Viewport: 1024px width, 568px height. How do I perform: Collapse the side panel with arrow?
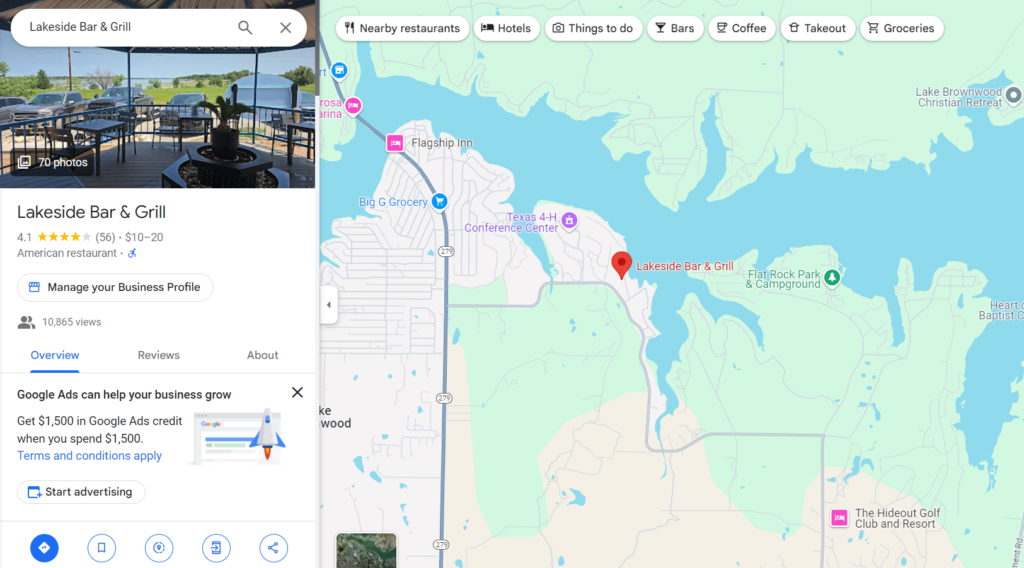[328, 304]
